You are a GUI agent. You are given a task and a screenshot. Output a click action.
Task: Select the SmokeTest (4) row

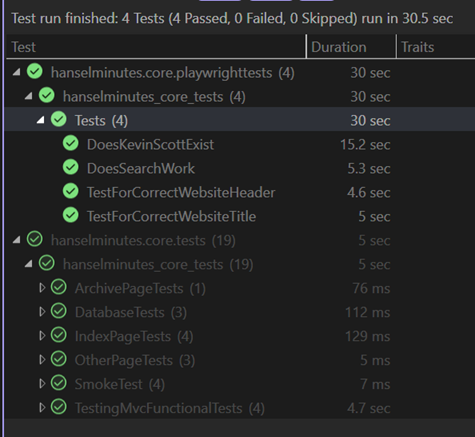[240, 384]
